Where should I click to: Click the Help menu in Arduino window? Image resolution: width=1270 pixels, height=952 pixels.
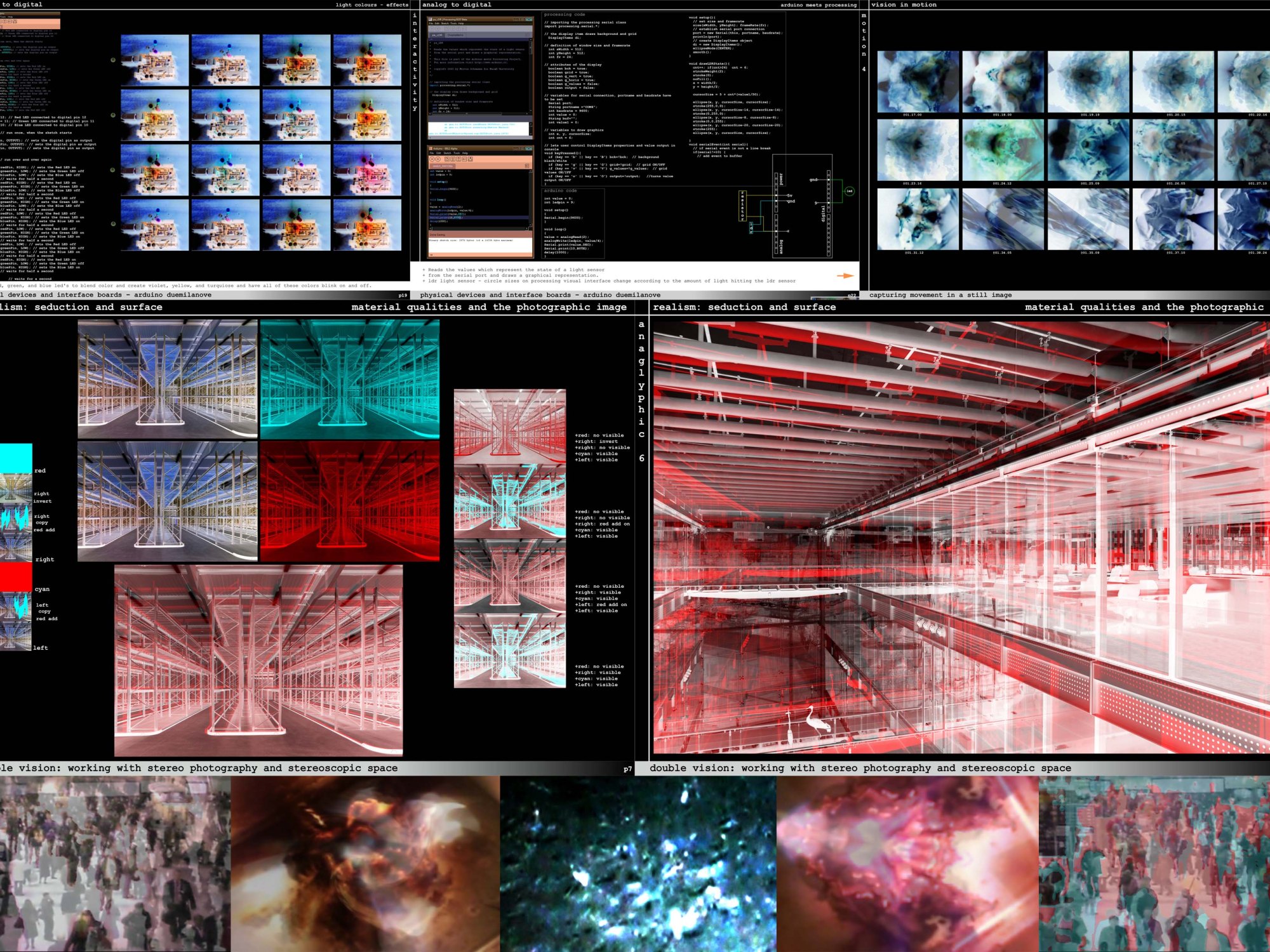coord(465,153)
